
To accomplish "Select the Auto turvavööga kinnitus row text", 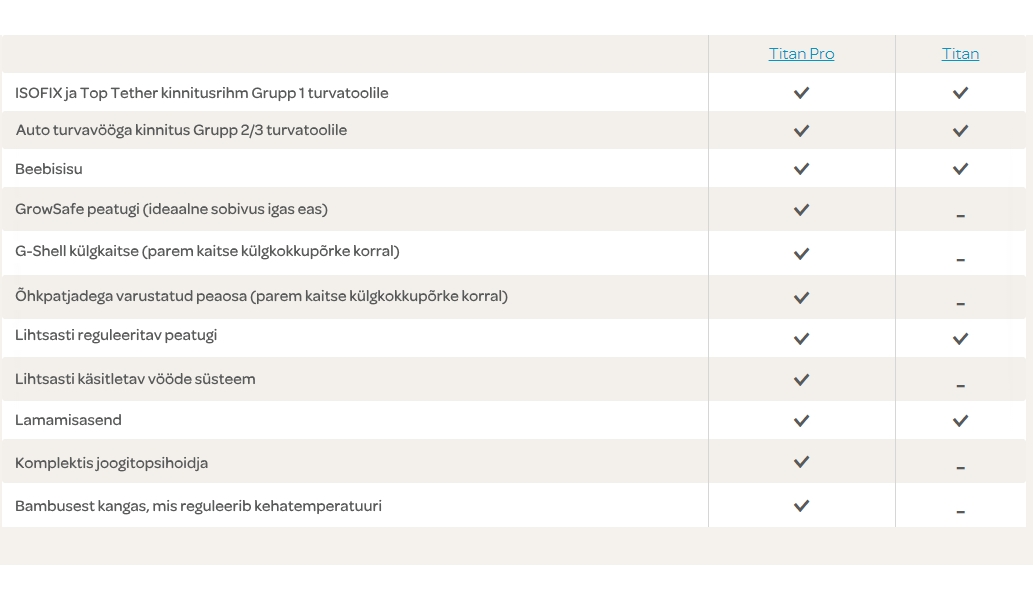I will [x=181, y=130].
